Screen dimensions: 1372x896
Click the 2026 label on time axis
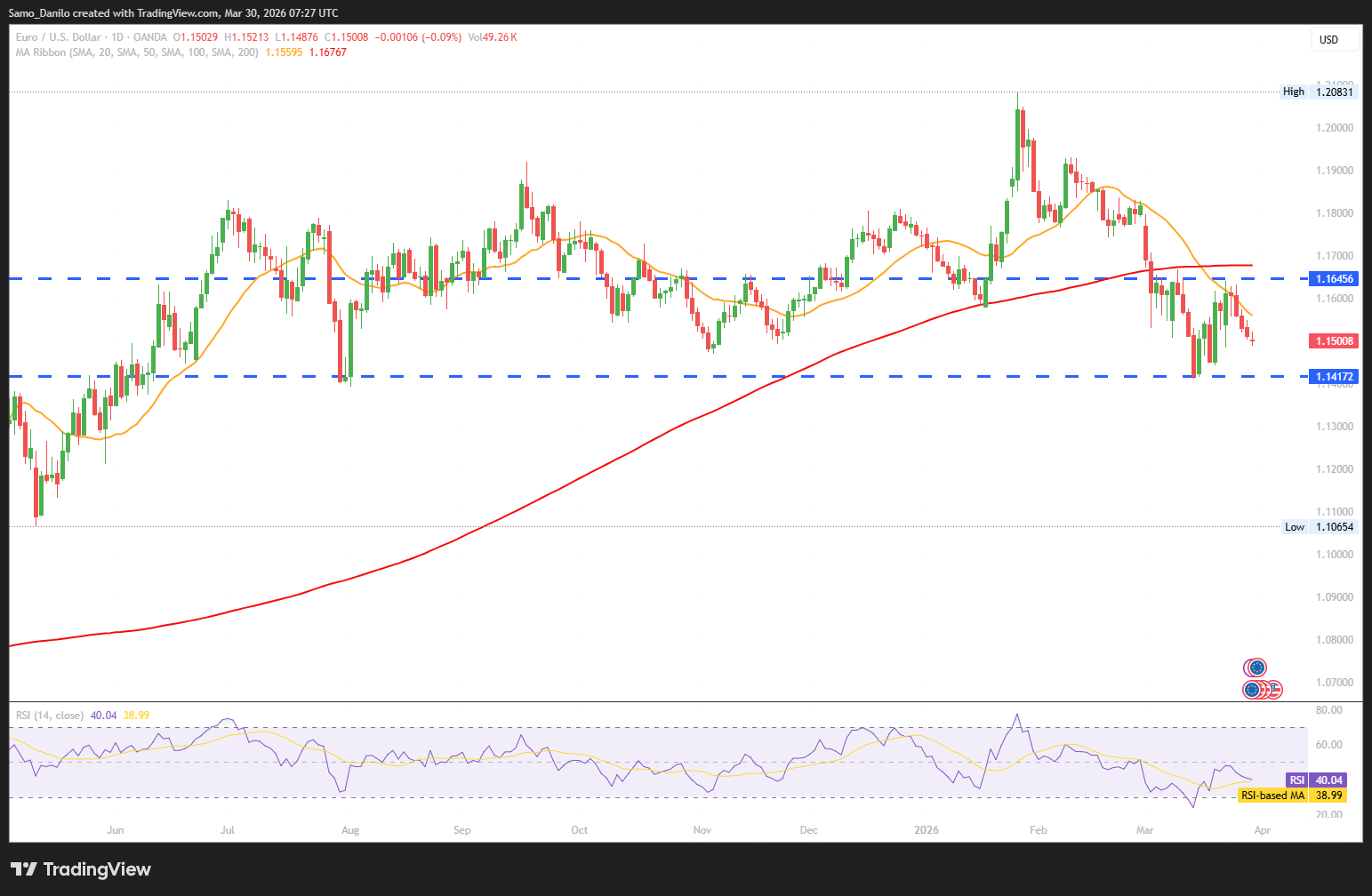[927, 830]
